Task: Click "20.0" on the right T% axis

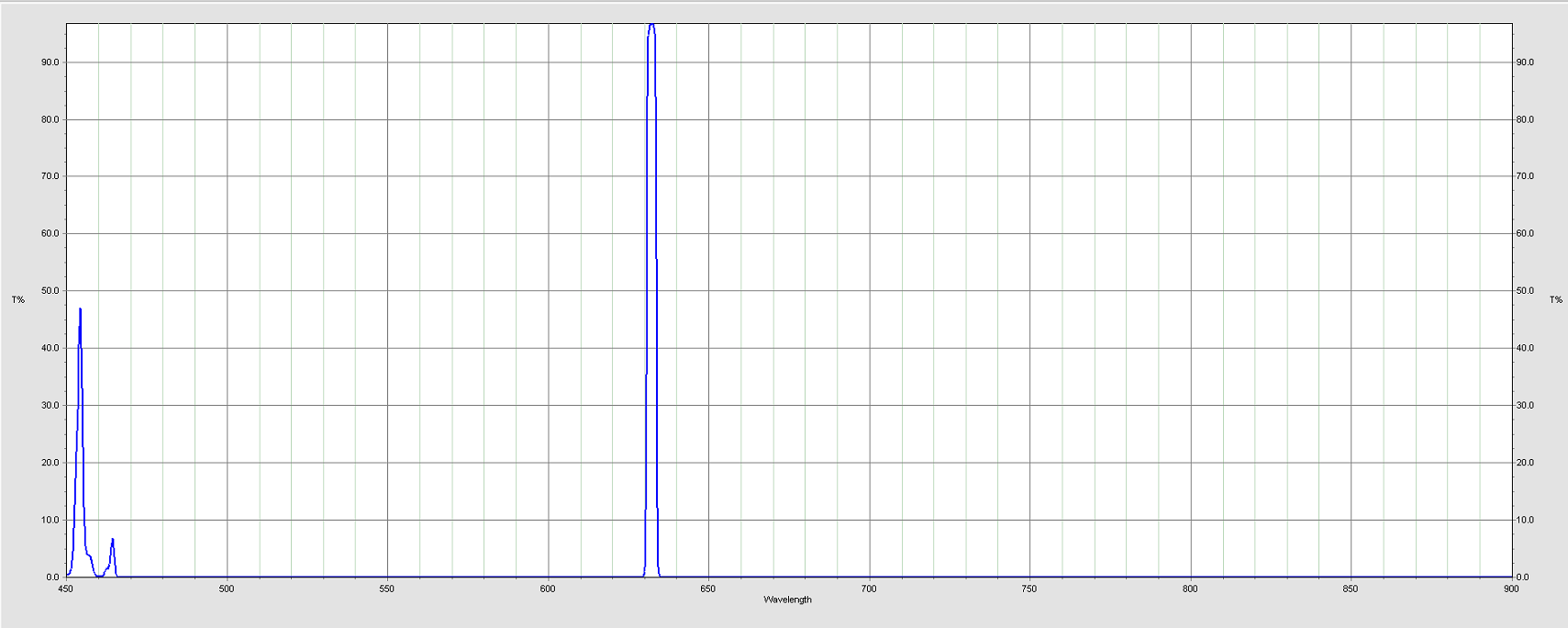Action: [x=1525, y=463]
